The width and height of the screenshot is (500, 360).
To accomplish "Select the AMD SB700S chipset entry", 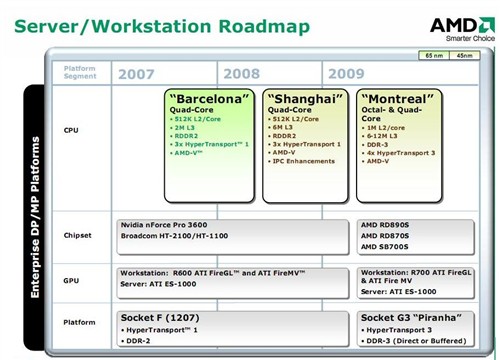I will [x=385, y=247].
